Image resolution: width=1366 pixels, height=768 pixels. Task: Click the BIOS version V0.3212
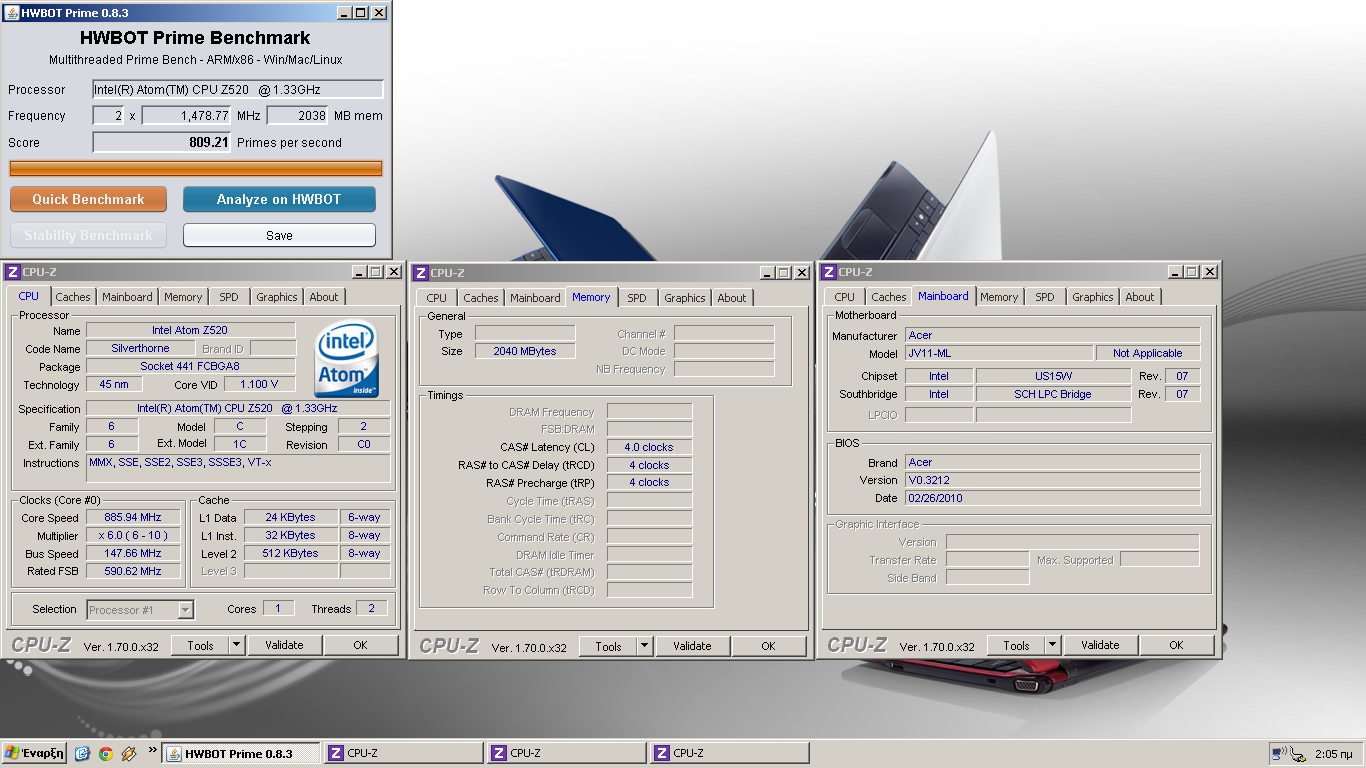pos(1052,480)
